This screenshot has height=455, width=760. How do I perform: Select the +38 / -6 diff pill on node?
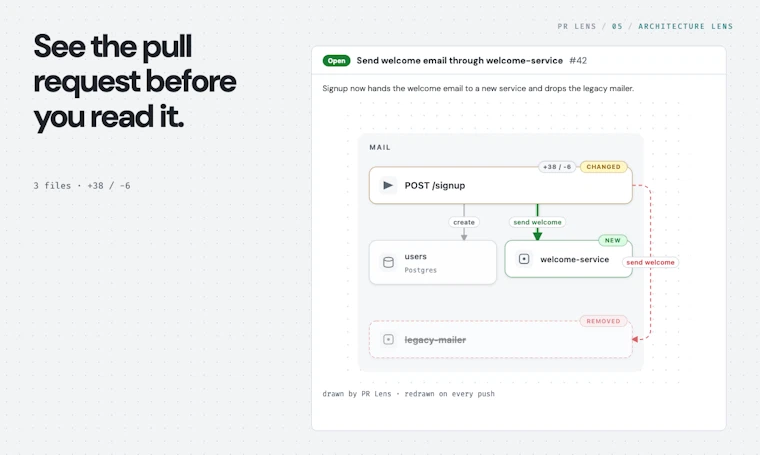tap(557, 167)
